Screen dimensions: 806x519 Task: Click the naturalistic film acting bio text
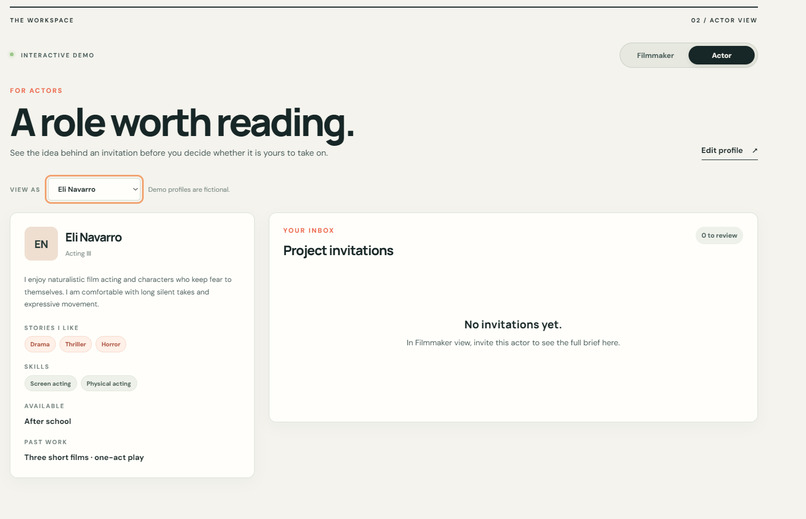128,292
